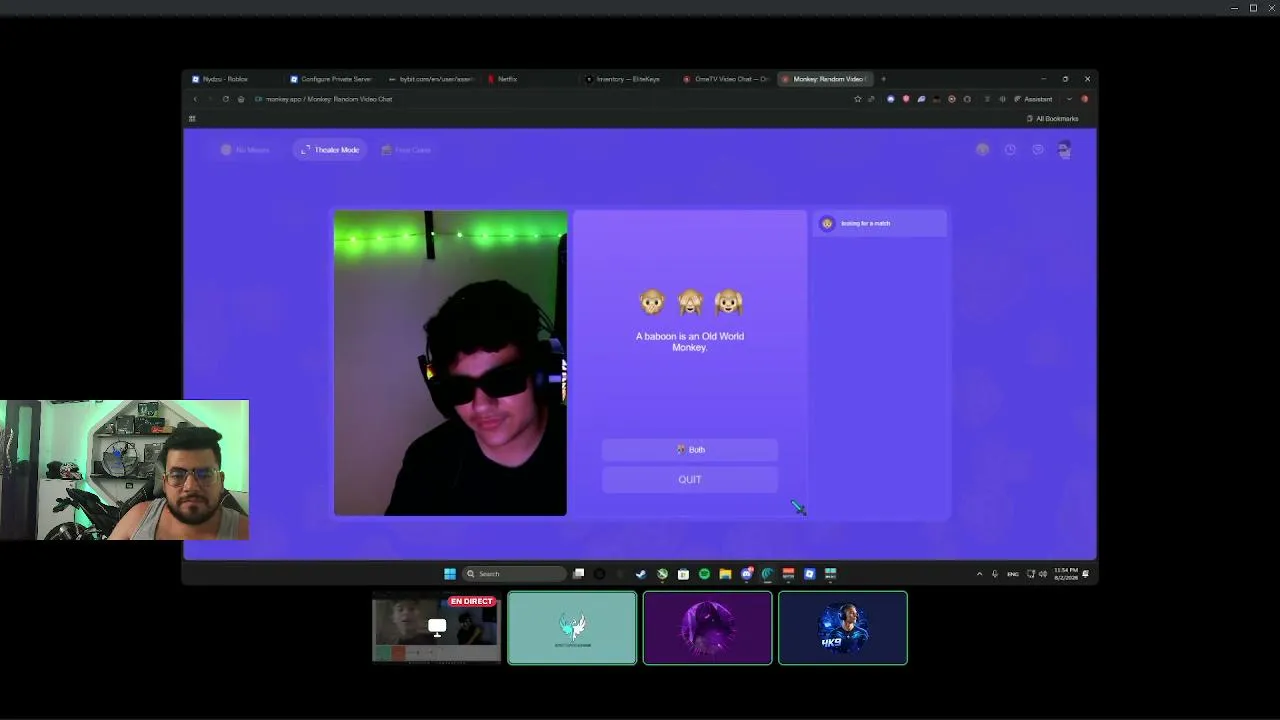Open the apps grid in bookmarks bar
Screen dimensions: 1280x720
[192, 119]
